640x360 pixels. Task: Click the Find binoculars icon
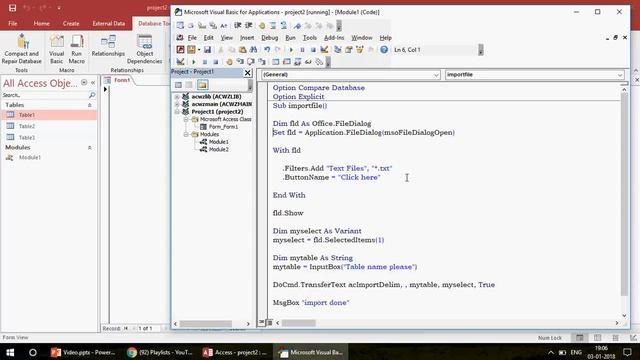tap(253, 50)
